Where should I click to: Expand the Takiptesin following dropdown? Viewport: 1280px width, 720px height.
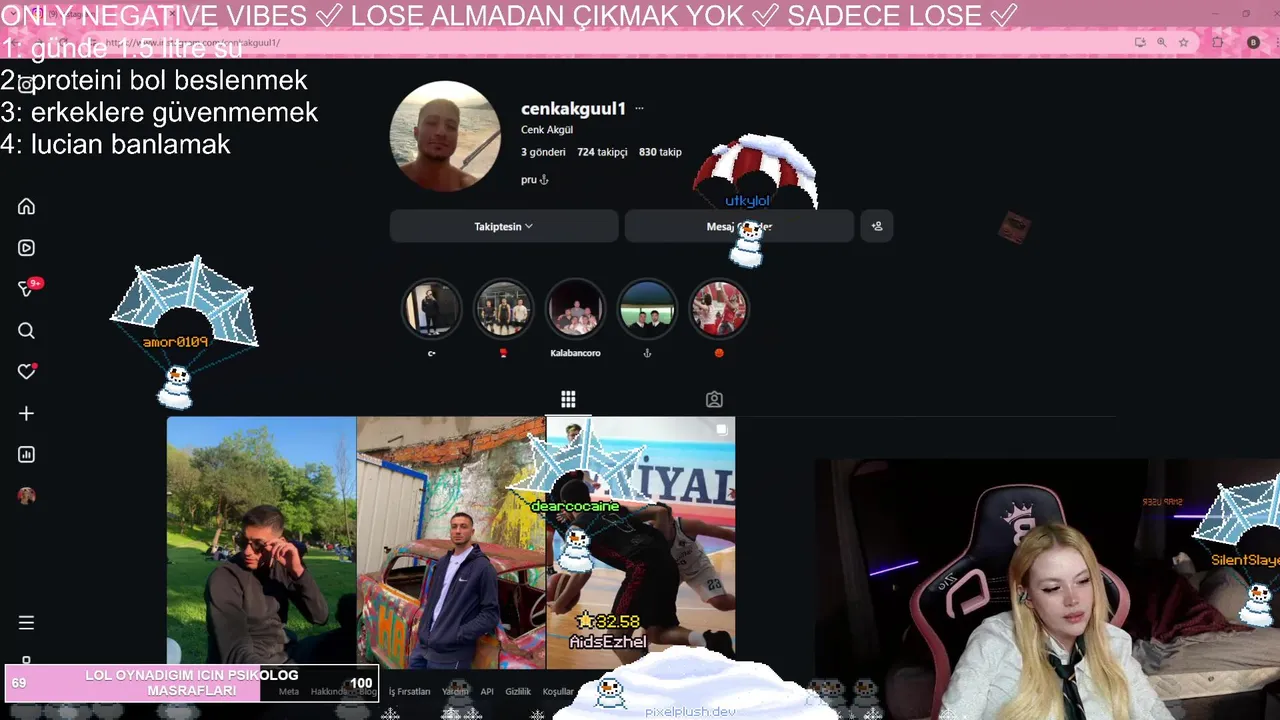504,226
